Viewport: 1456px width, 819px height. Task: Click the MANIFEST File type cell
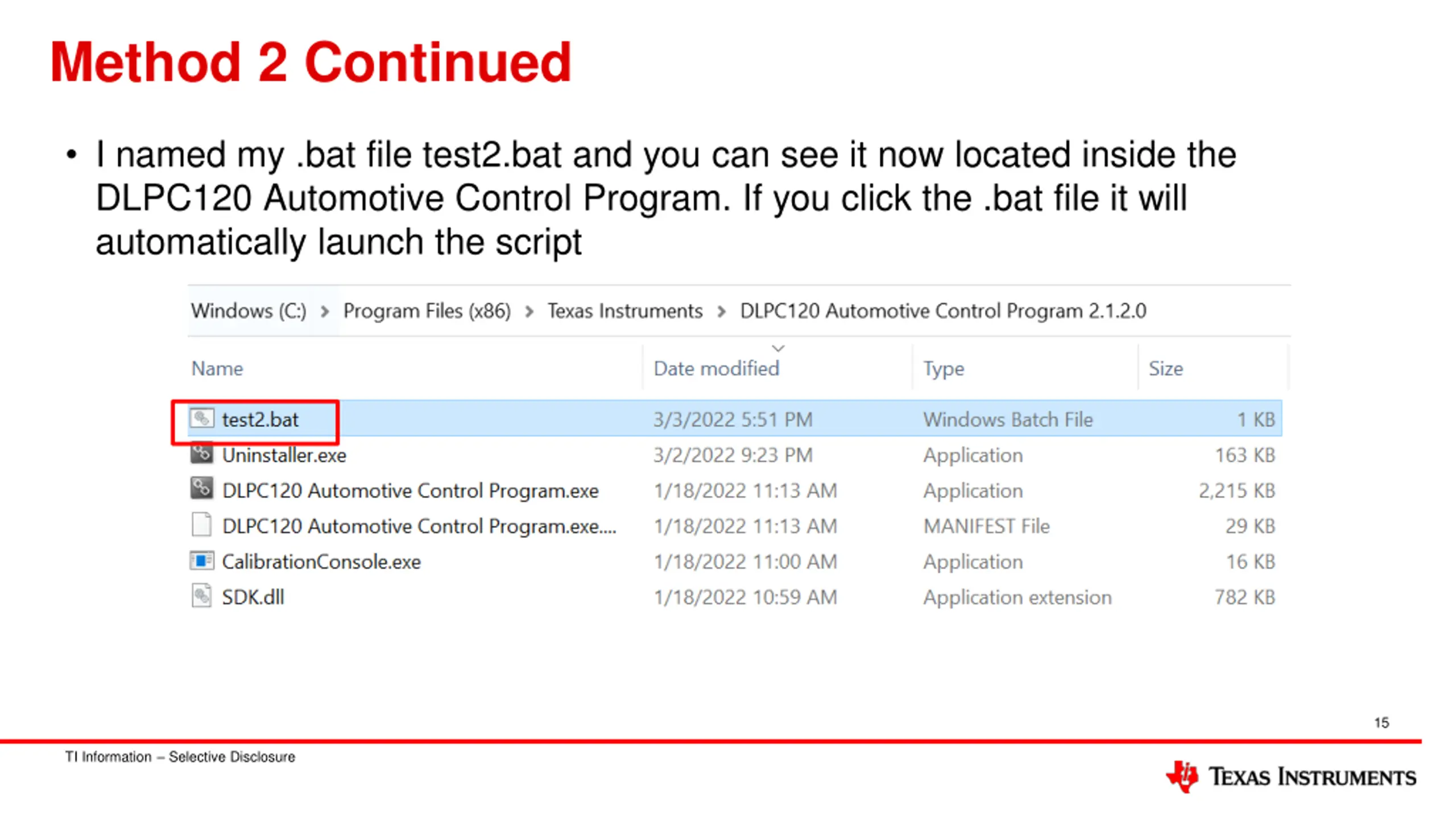[986, 526]
